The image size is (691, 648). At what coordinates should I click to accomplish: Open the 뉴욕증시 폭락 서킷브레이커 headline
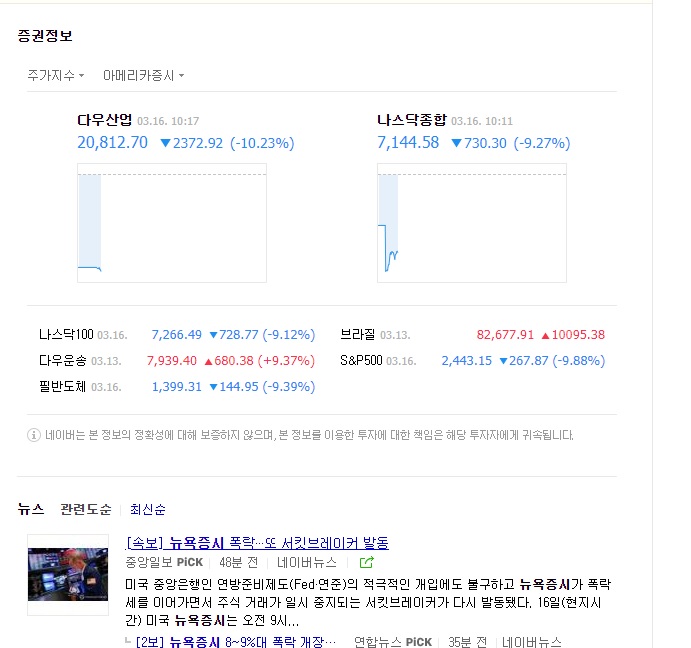tap(257, 543)
